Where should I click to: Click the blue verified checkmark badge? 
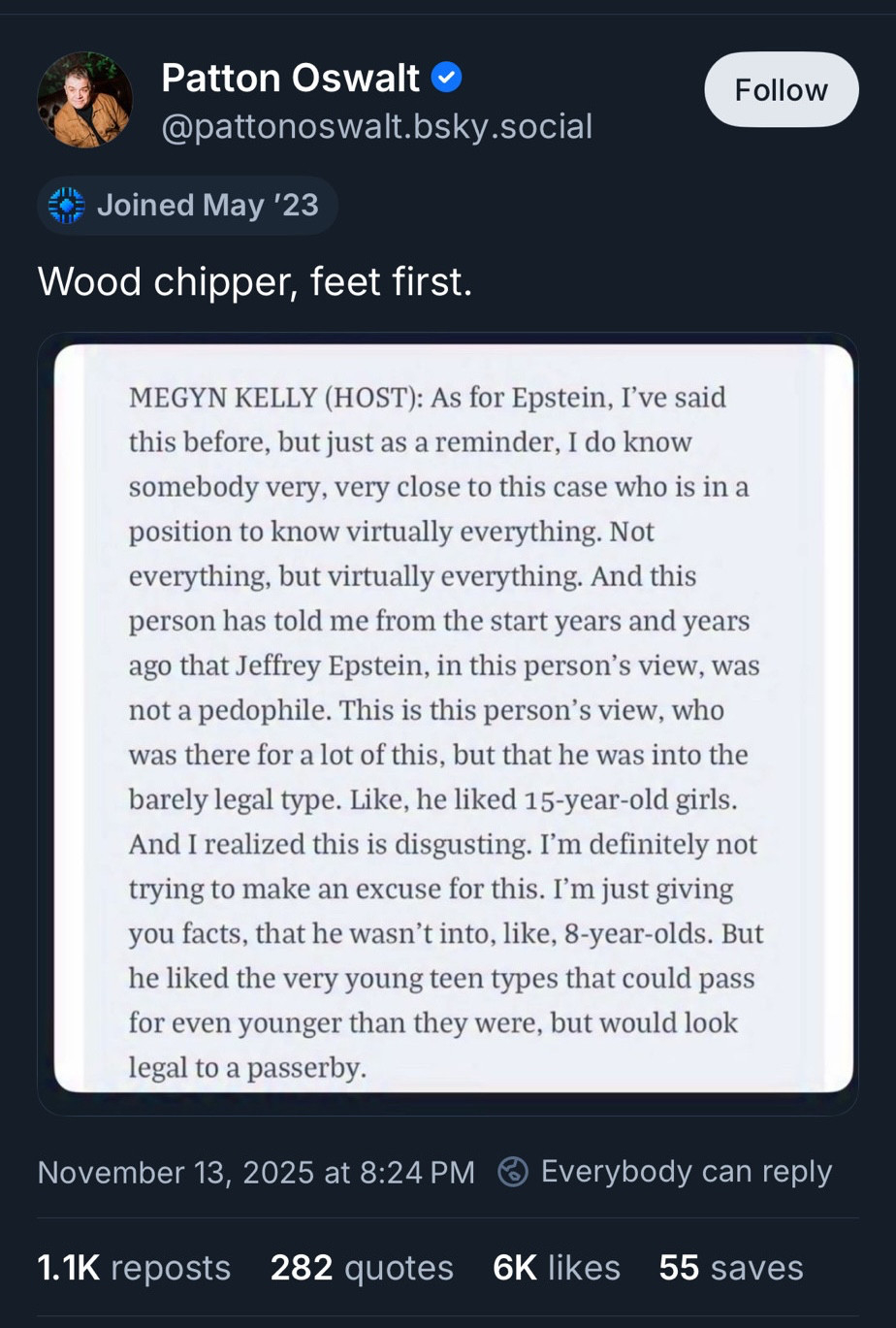pyautogui.click(x=446, y=78)
